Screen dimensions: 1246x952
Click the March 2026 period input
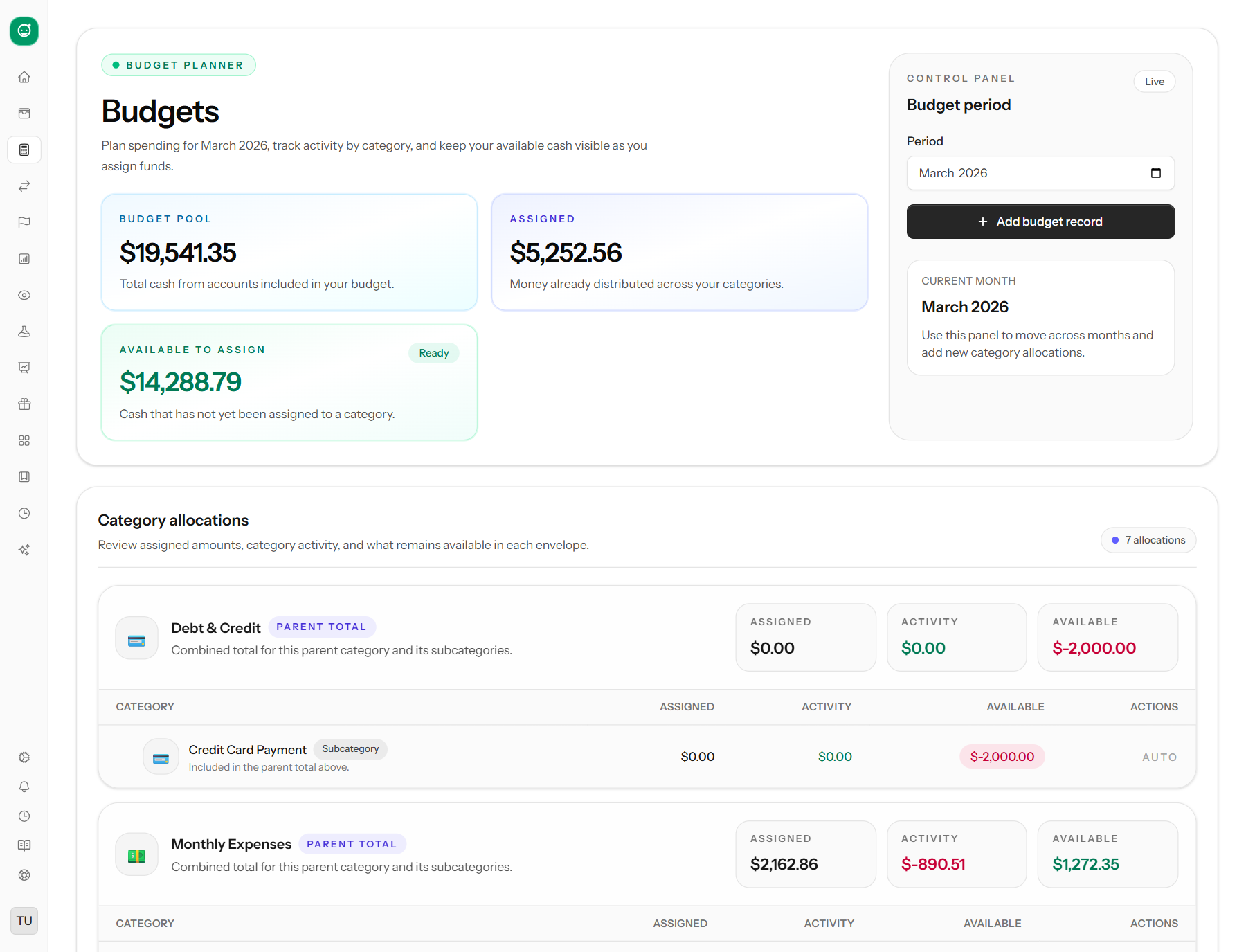tap(1040, 173)
